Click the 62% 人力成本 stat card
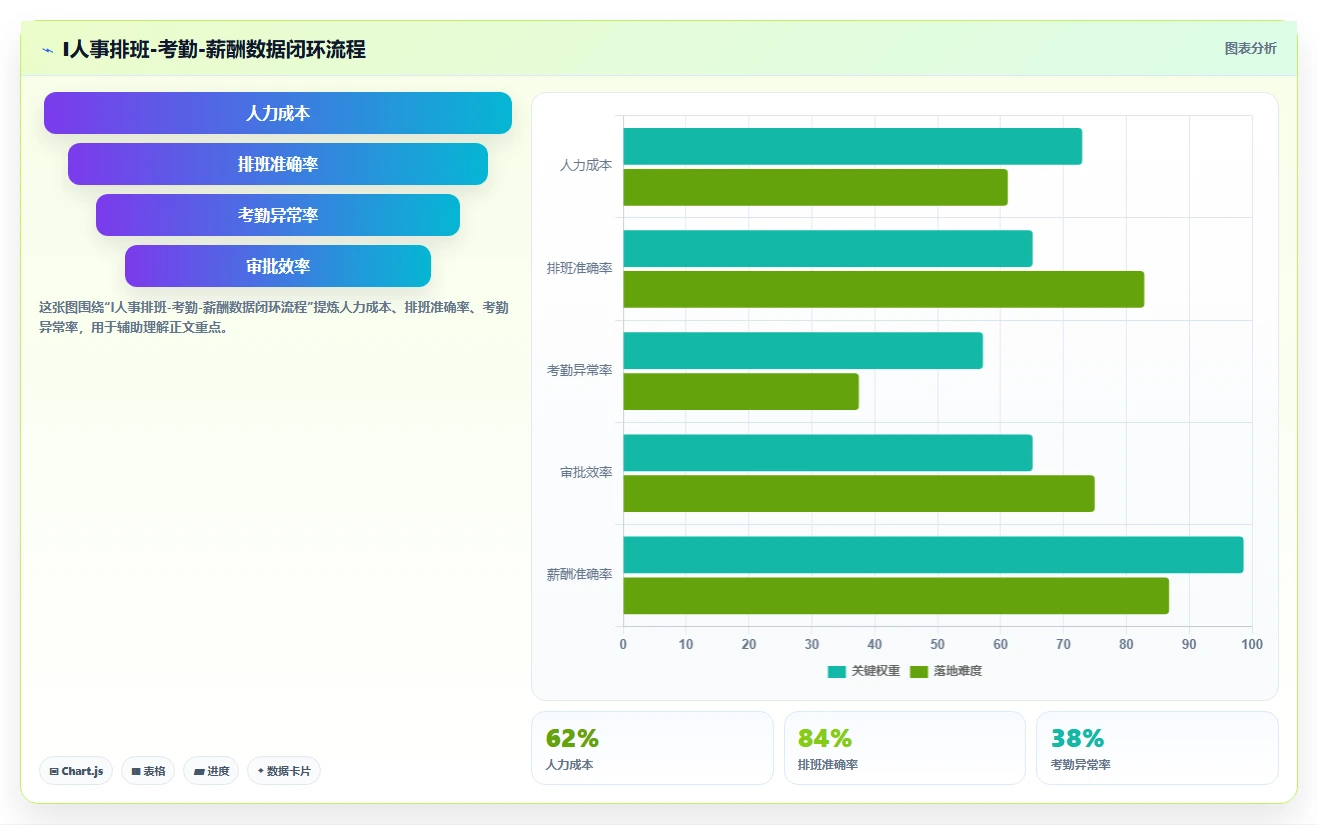The image size is (1318, 825). (x=652, y=748)
